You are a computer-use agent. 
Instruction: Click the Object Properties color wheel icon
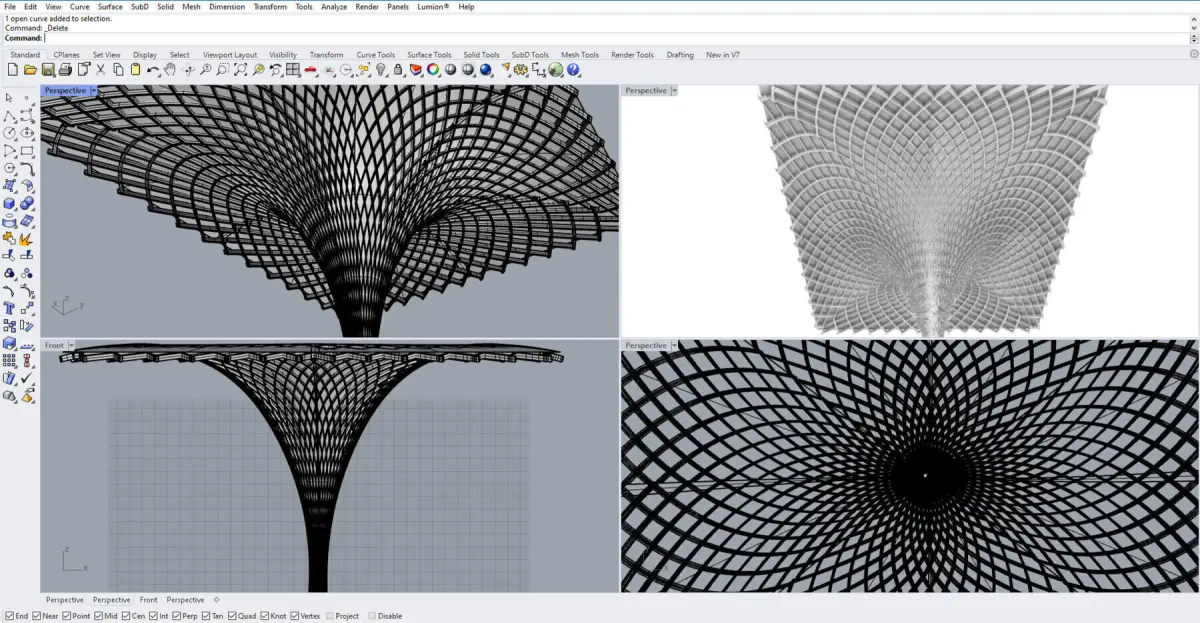click(x=433, y=70)
